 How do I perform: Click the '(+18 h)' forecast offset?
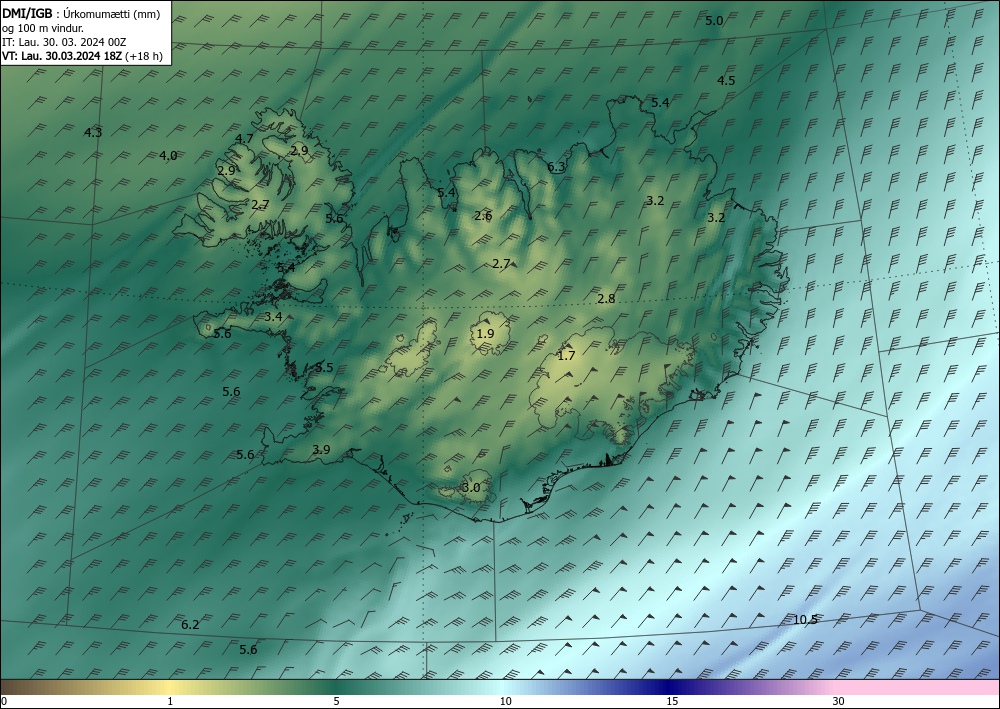[144, 56]
